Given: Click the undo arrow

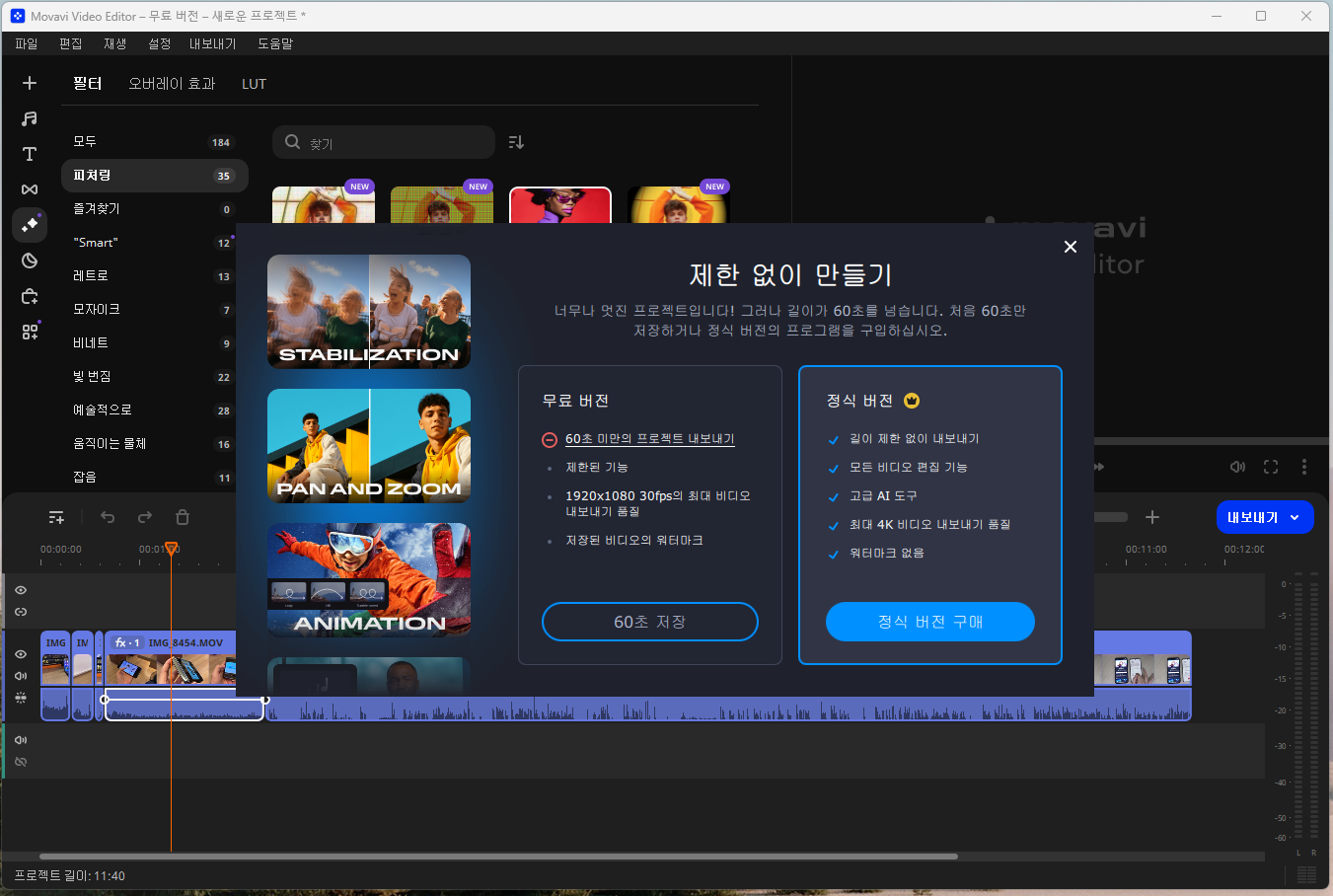Looking at the screenshot, I should coord(108,517).
